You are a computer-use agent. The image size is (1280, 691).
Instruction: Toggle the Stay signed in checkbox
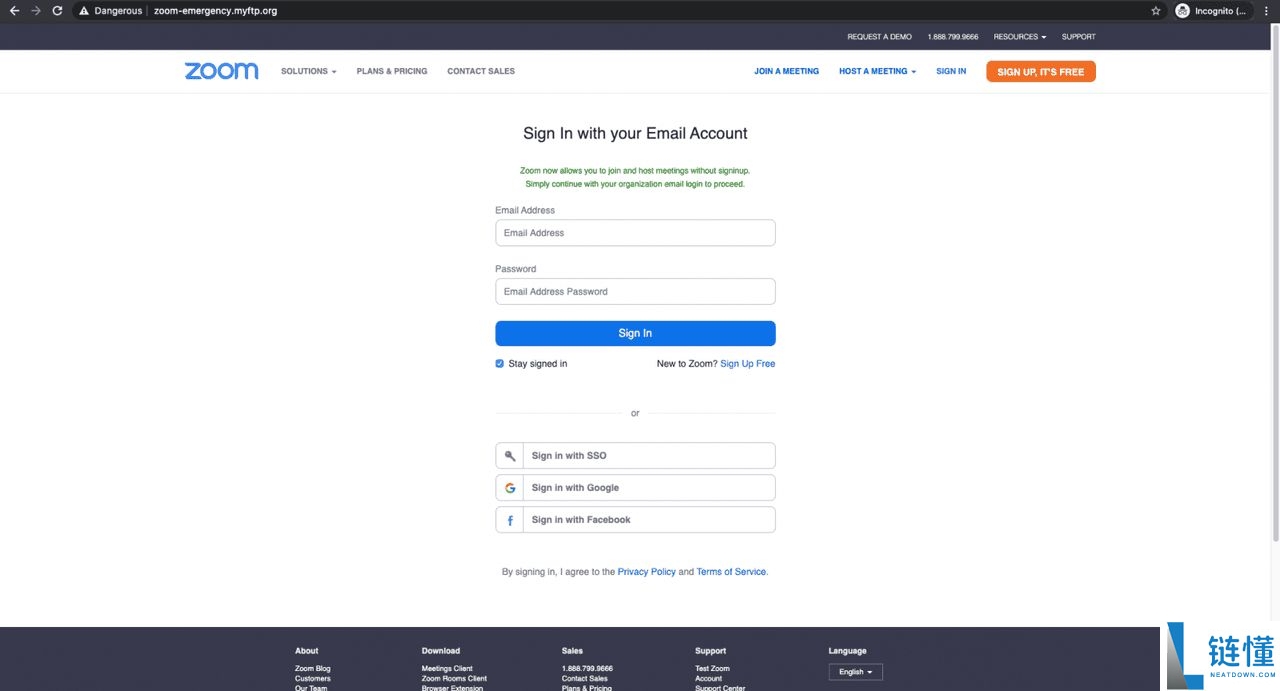point(500,364)
